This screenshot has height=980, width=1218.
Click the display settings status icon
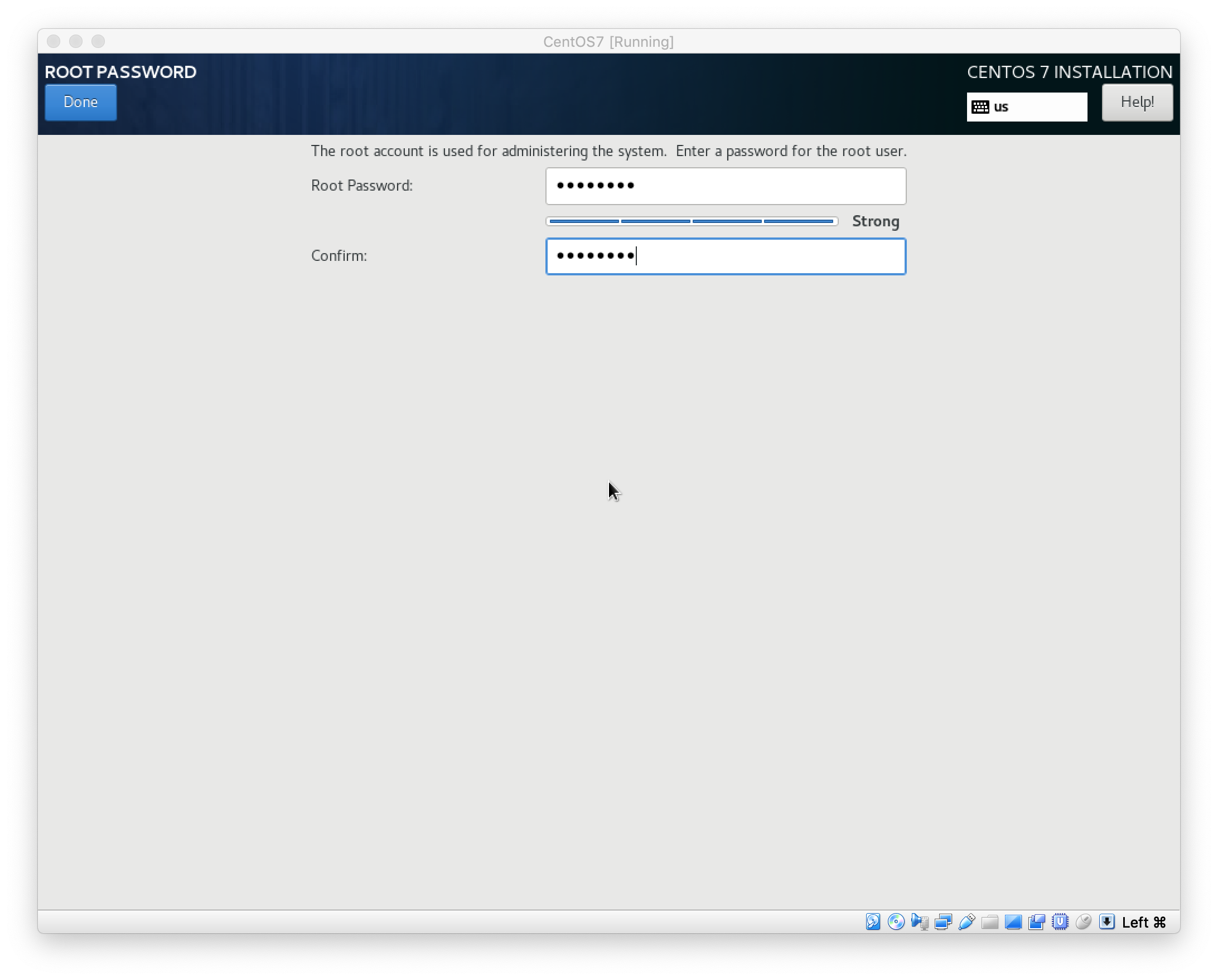1013,922
